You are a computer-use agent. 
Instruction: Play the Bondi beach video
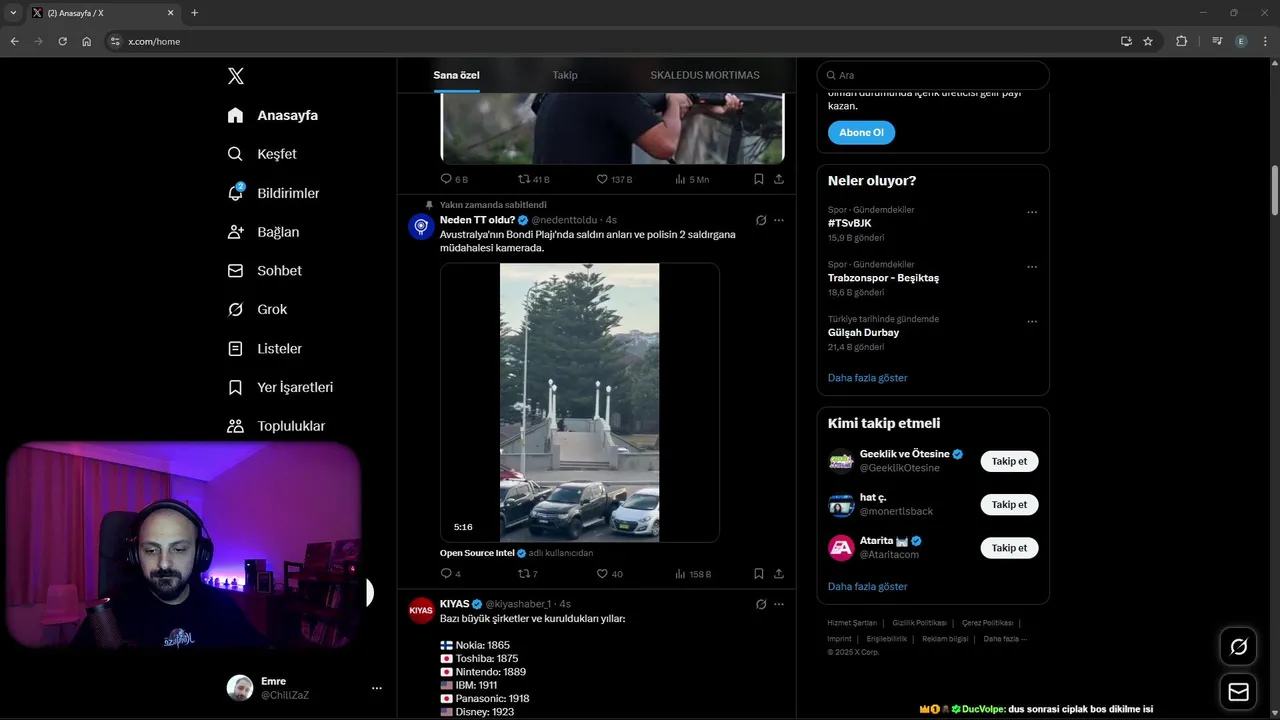click(580, 403)
